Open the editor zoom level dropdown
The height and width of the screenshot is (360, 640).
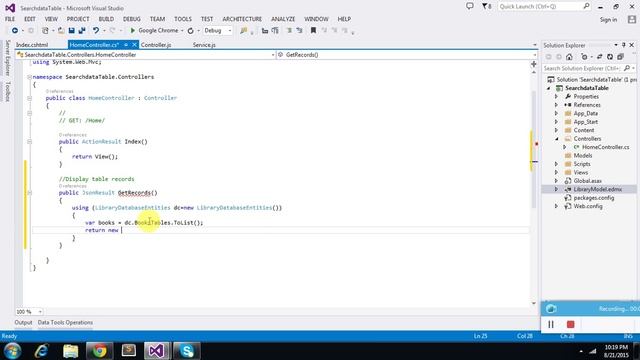[40, 312]
